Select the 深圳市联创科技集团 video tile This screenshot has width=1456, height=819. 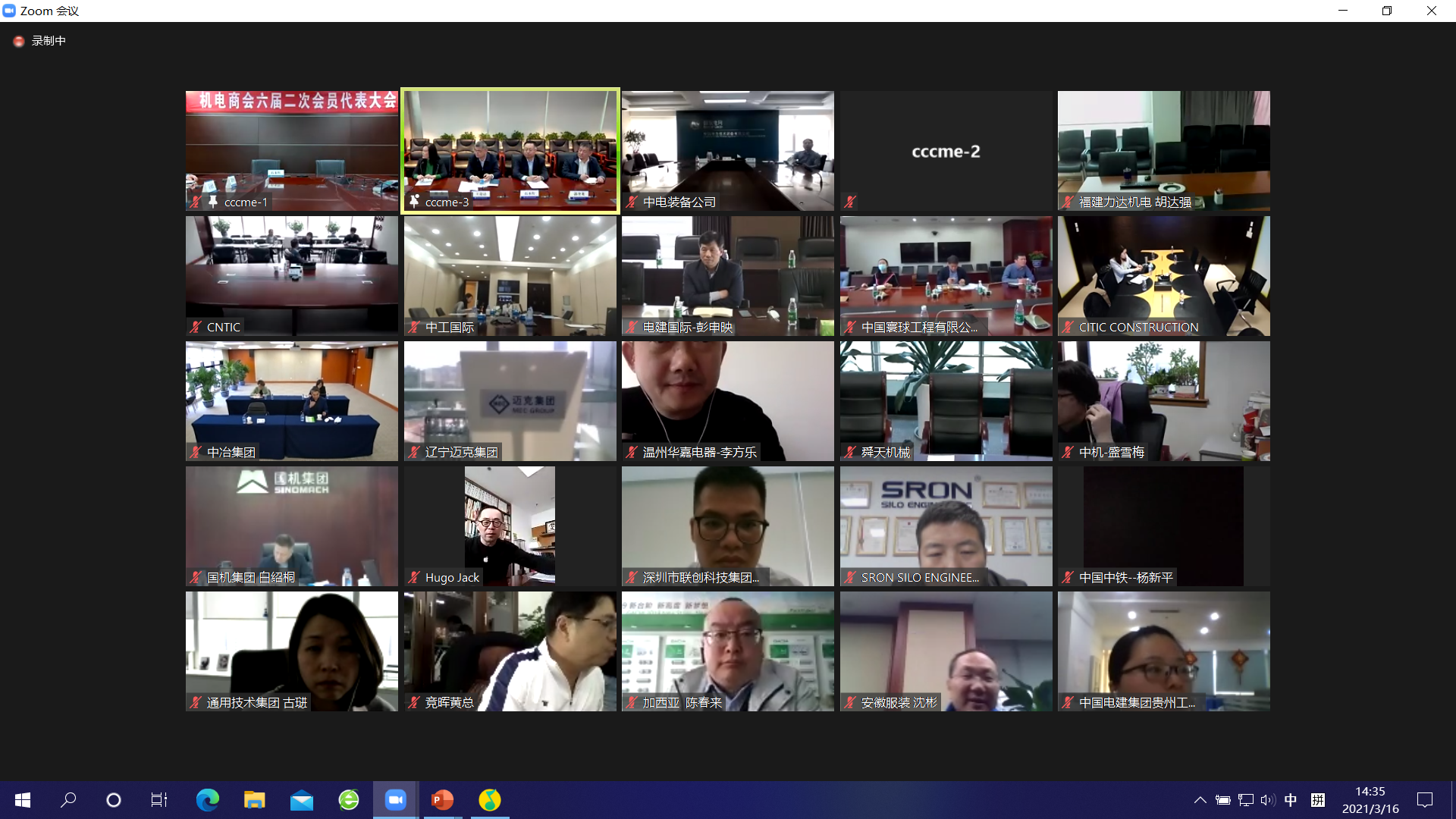coord(728,526)
